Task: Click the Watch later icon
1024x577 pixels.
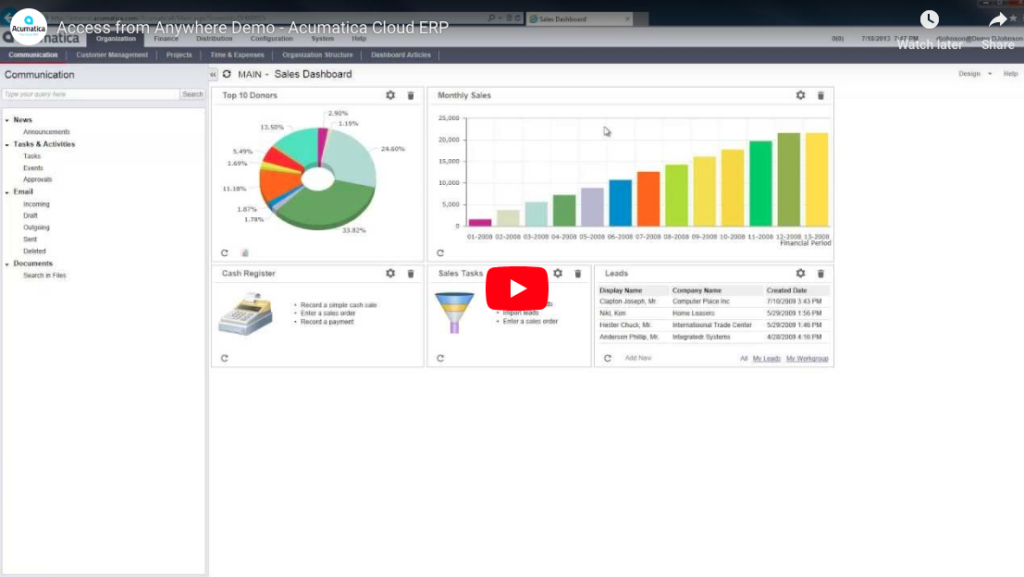Action: (x=929, y=21)
